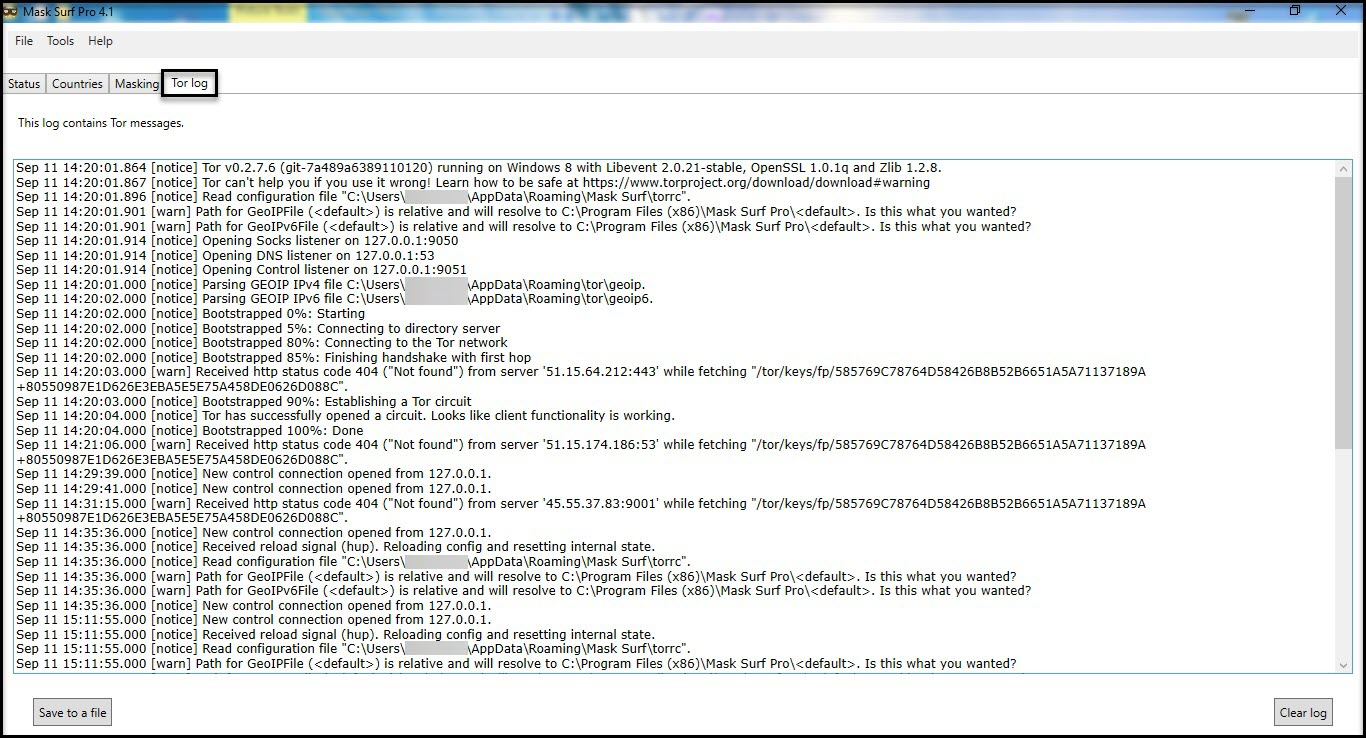Click the restore window button
Screen dimensions: 1366x738
[x=1295, y=11]
